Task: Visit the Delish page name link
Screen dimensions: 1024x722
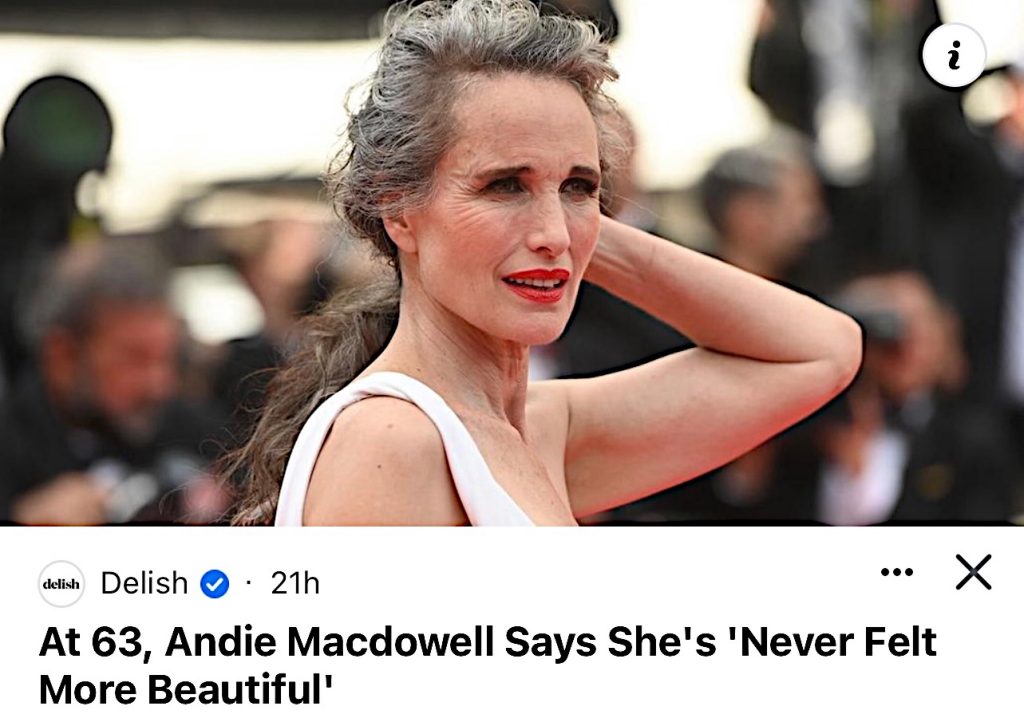Action: point(144,583)
